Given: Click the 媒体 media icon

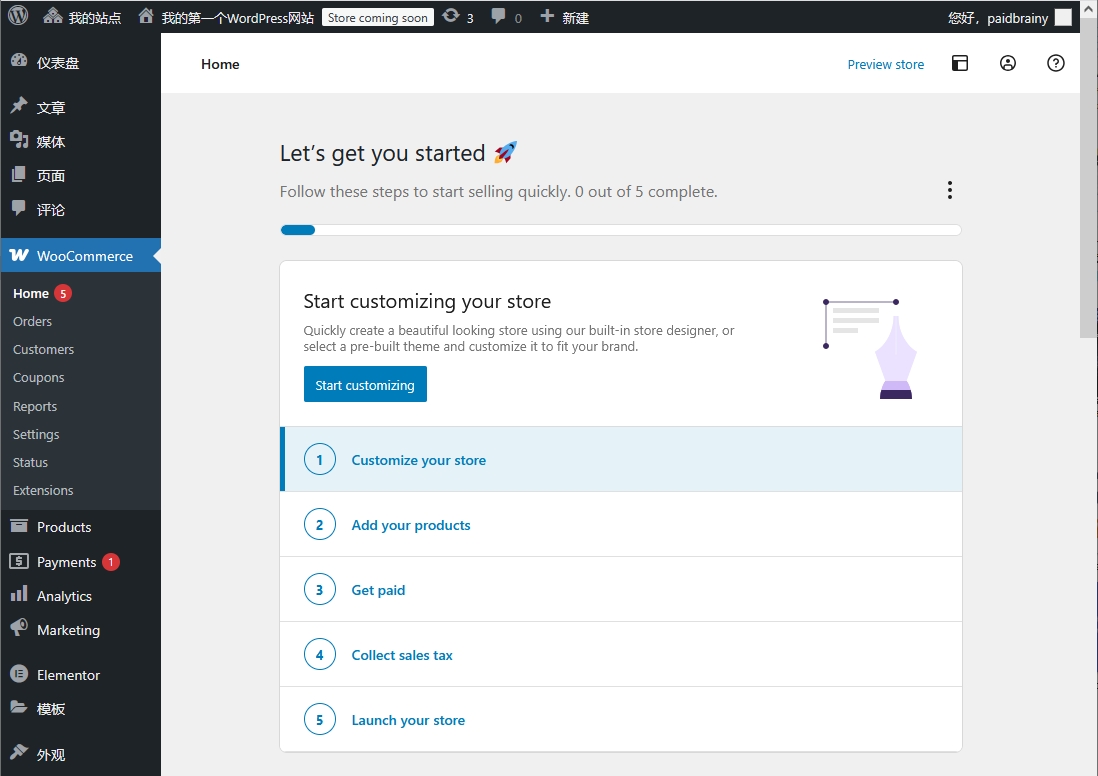Looking at the screenshot, I should click(x=19, y=140).
